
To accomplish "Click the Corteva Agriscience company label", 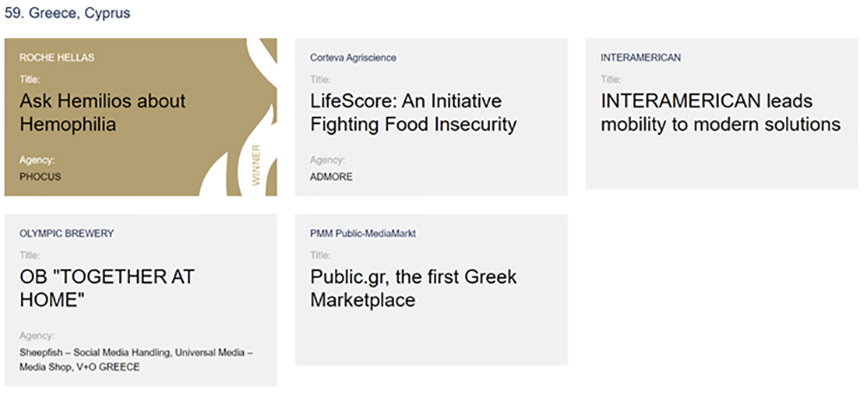I will pyautogui.click(x=353, y=58).
